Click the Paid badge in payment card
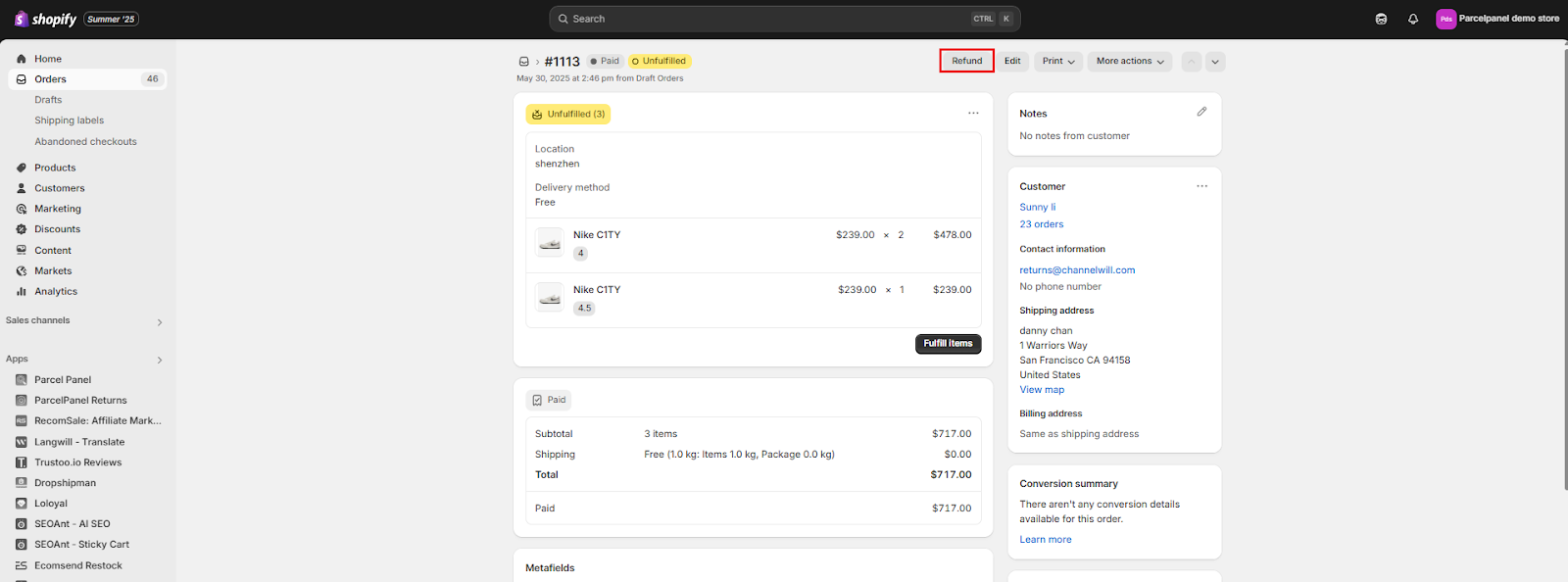The width and height of the screenshot is (1568, 582). coord(549,400)
